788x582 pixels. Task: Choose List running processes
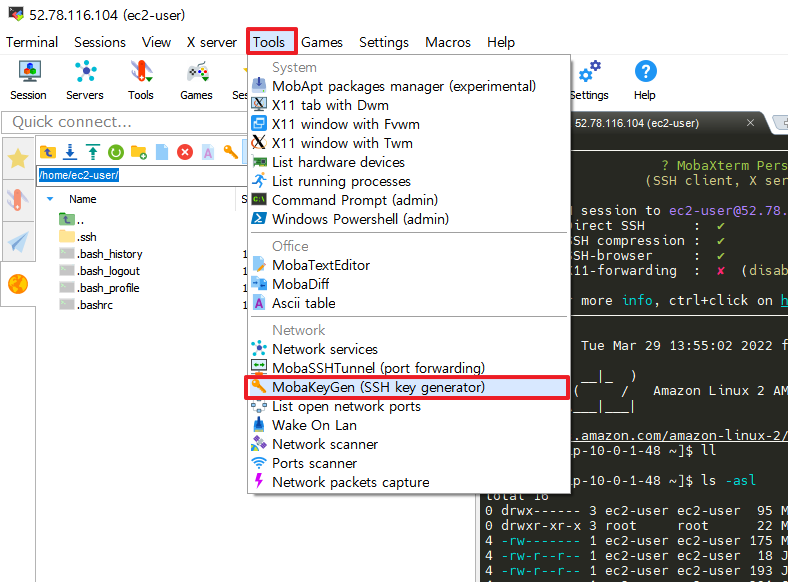pos(408,181)
